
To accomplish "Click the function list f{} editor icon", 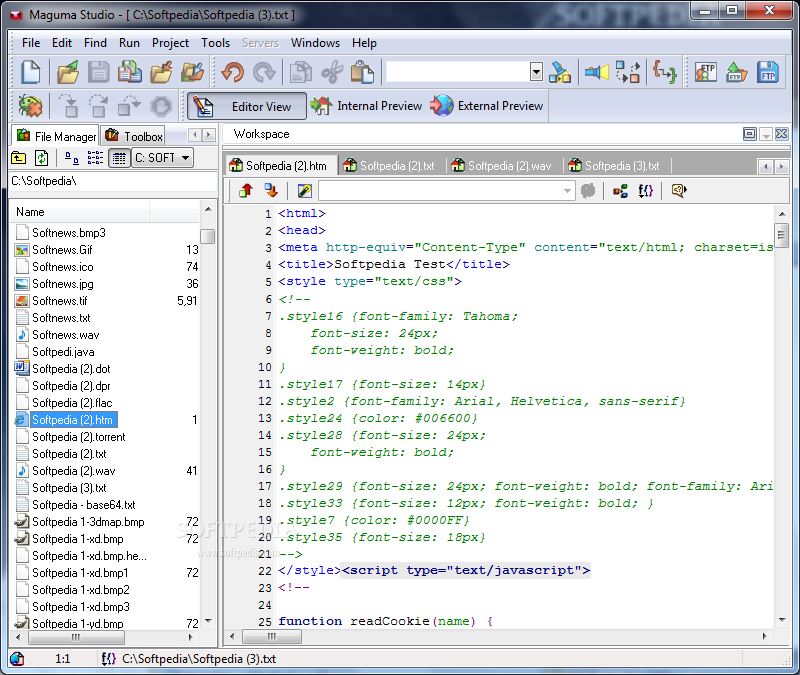I will point(645,191).
